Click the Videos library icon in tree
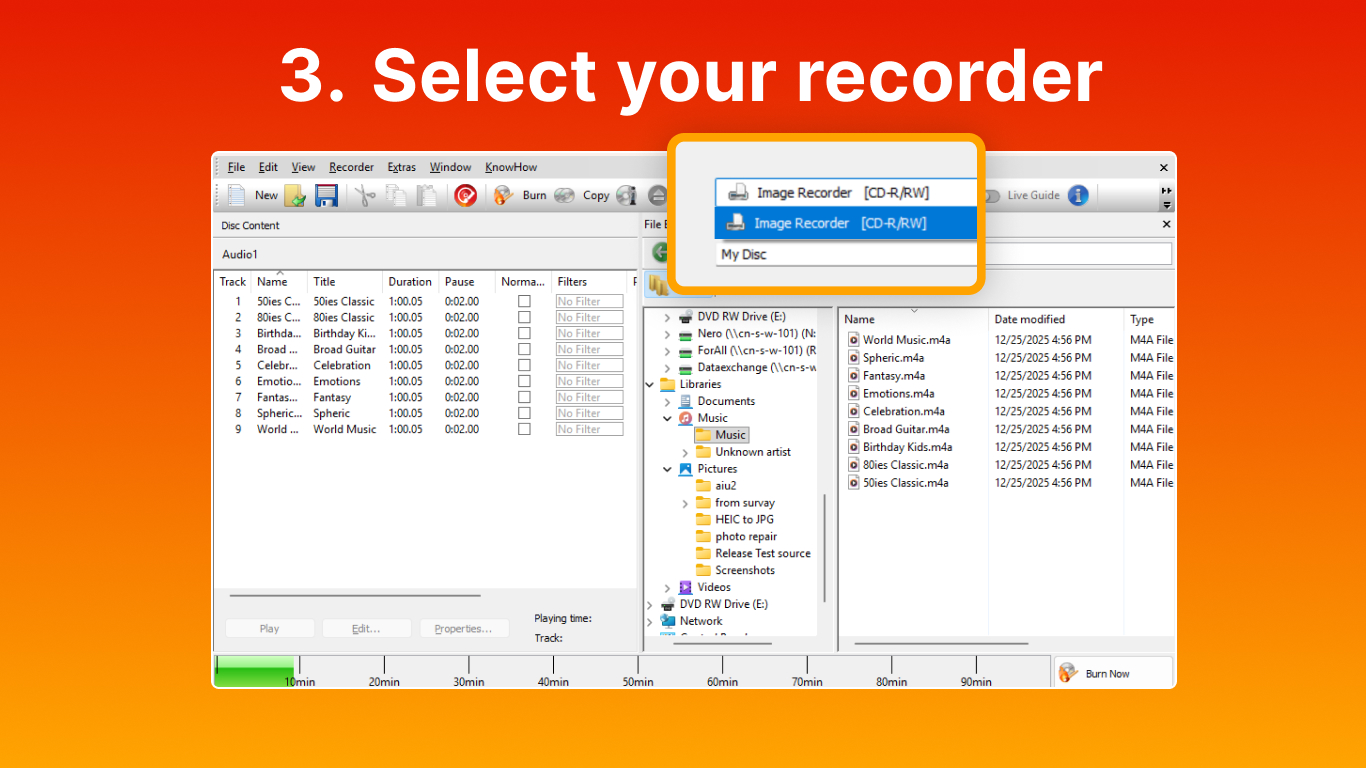The image size is (1366, 768). tap(685, 587)
